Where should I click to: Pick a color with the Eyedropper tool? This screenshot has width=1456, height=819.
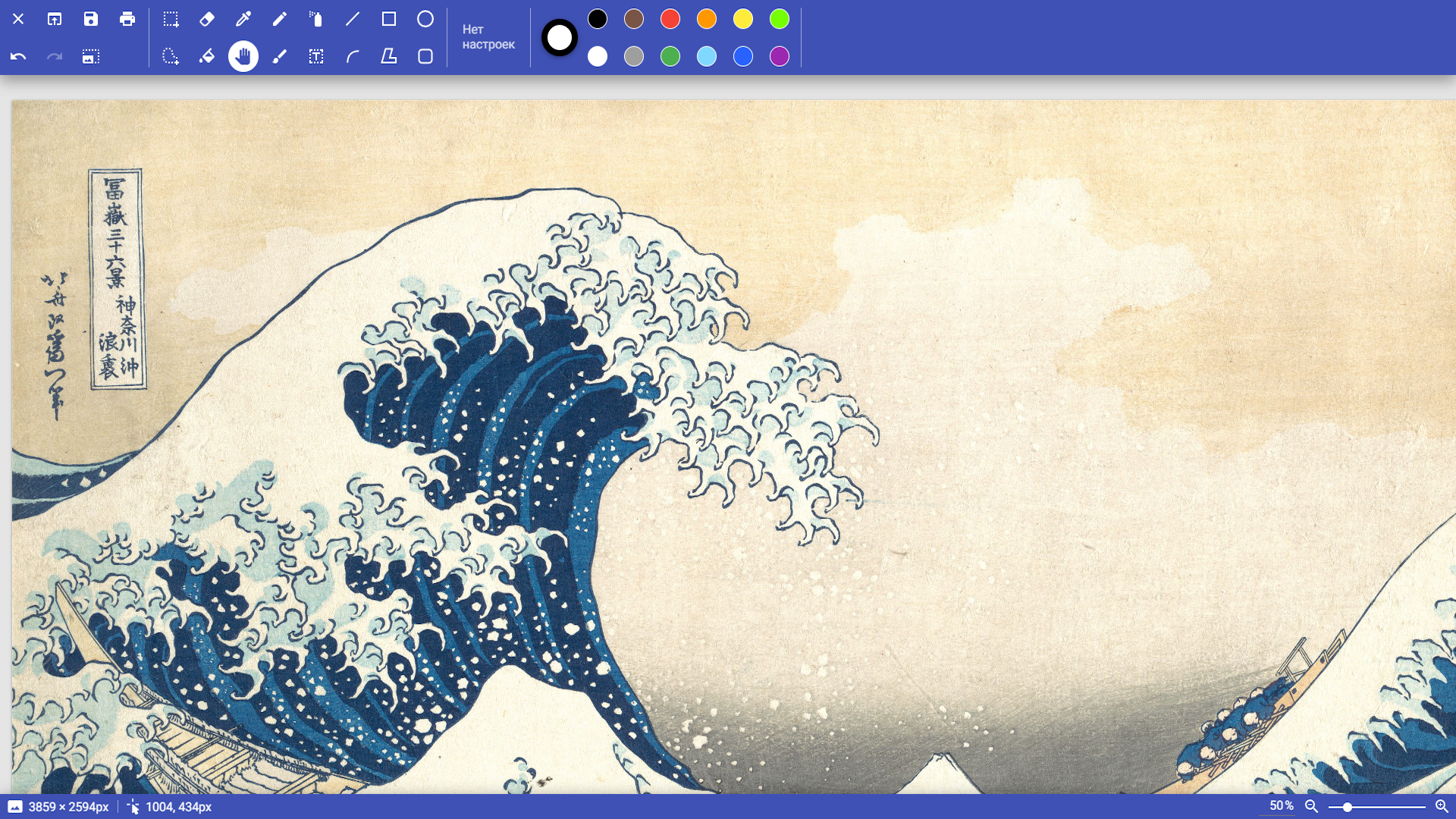pyautogui.click(x=244, y=19)
